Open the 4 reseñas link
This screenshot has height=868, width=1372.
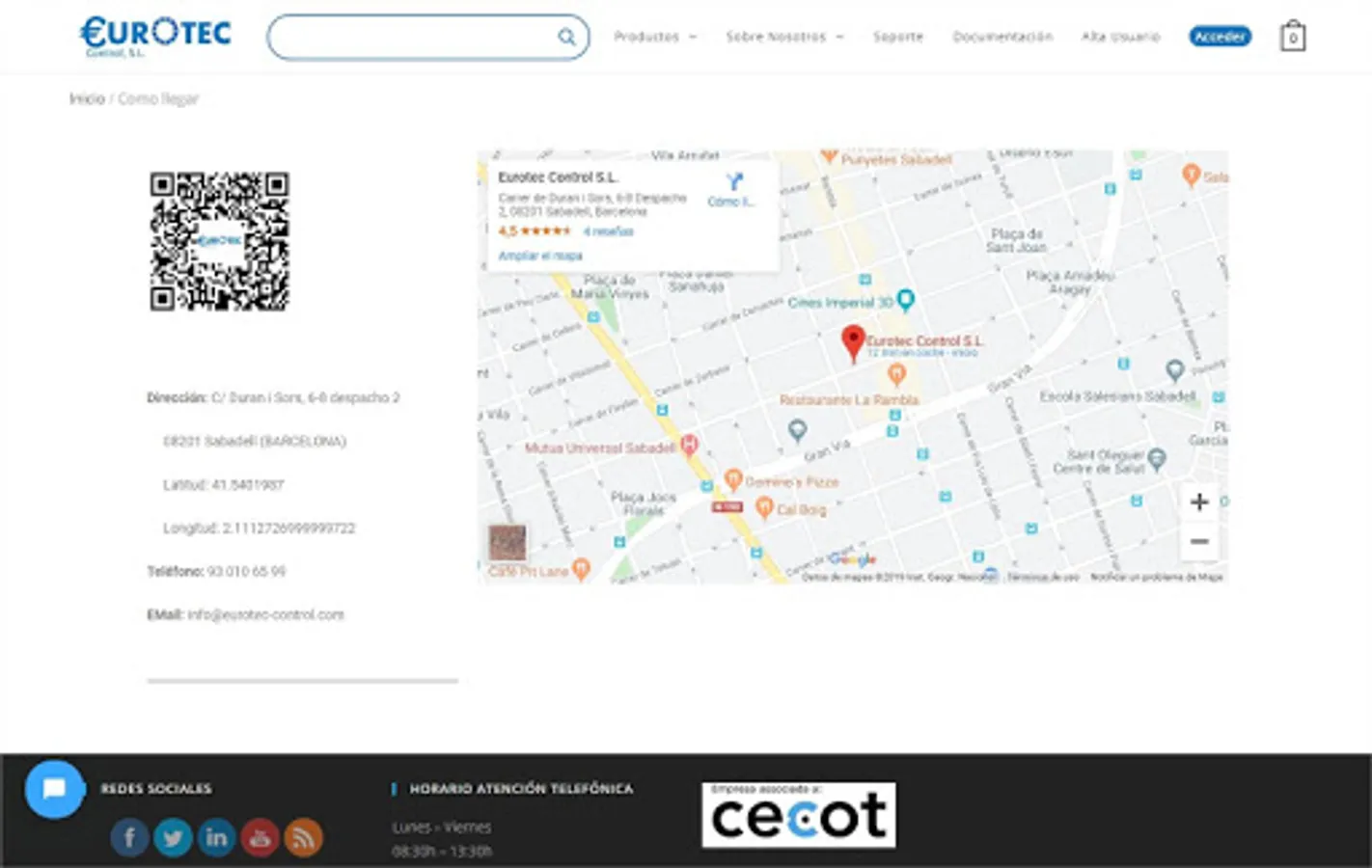pyautogui.click(x=609, y=231)
